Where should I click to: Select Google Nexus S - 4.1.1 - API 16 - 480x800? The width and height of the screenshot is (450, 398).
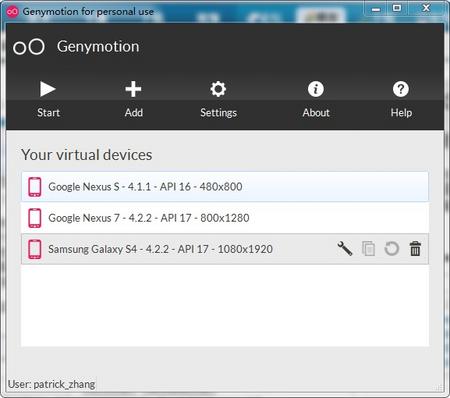pos(225,187)
